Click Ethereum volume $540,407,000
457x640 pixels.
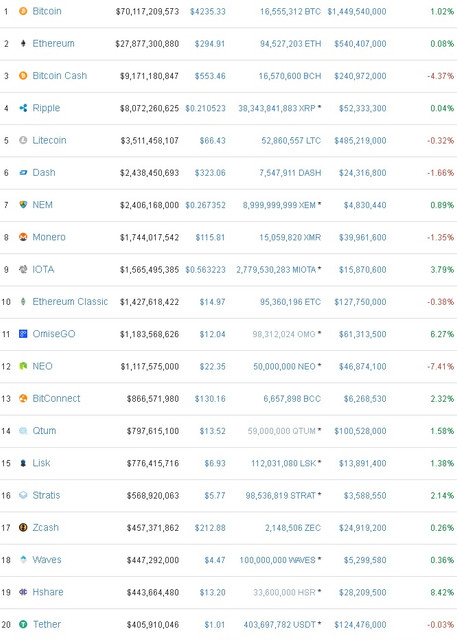360,44
